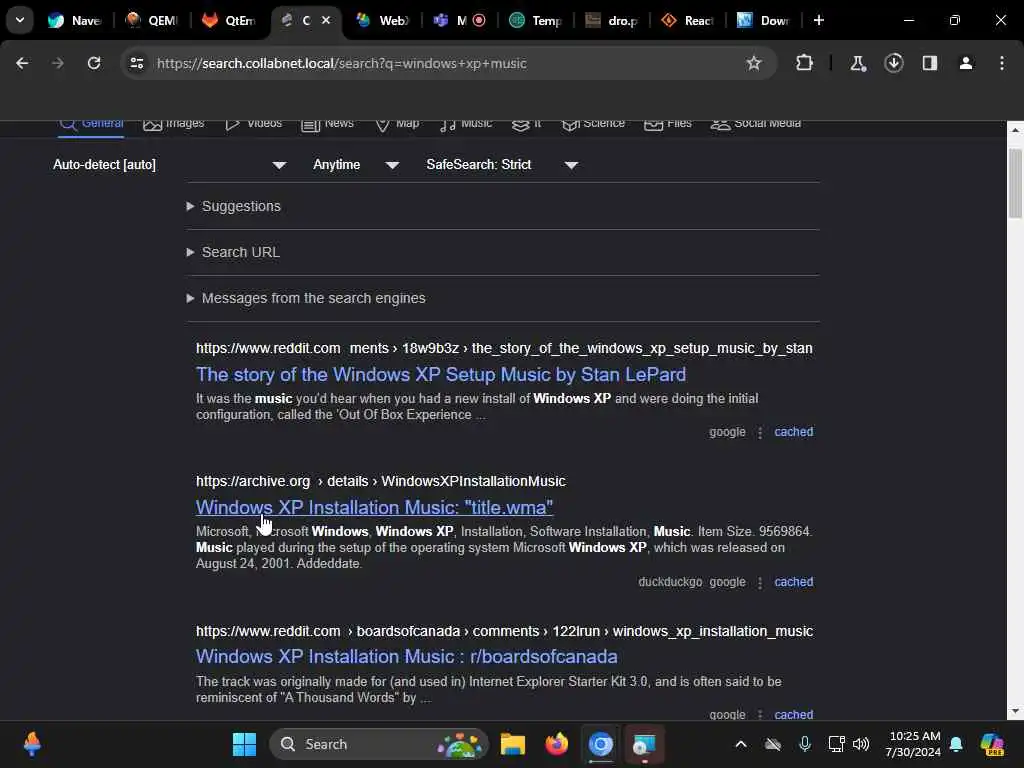Open cached link for archive.org result
1024x768 pixels.
pos(793,582)
